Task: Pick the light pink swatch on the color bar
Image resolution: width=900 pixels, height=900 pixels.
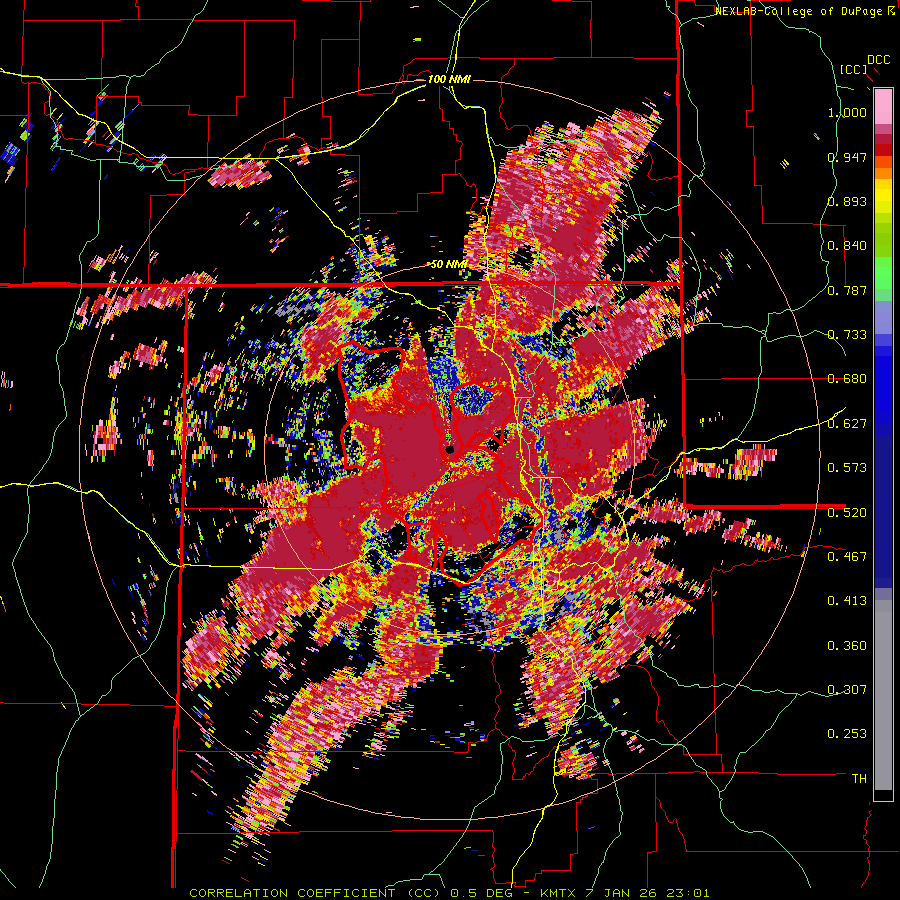Action: 883,106
